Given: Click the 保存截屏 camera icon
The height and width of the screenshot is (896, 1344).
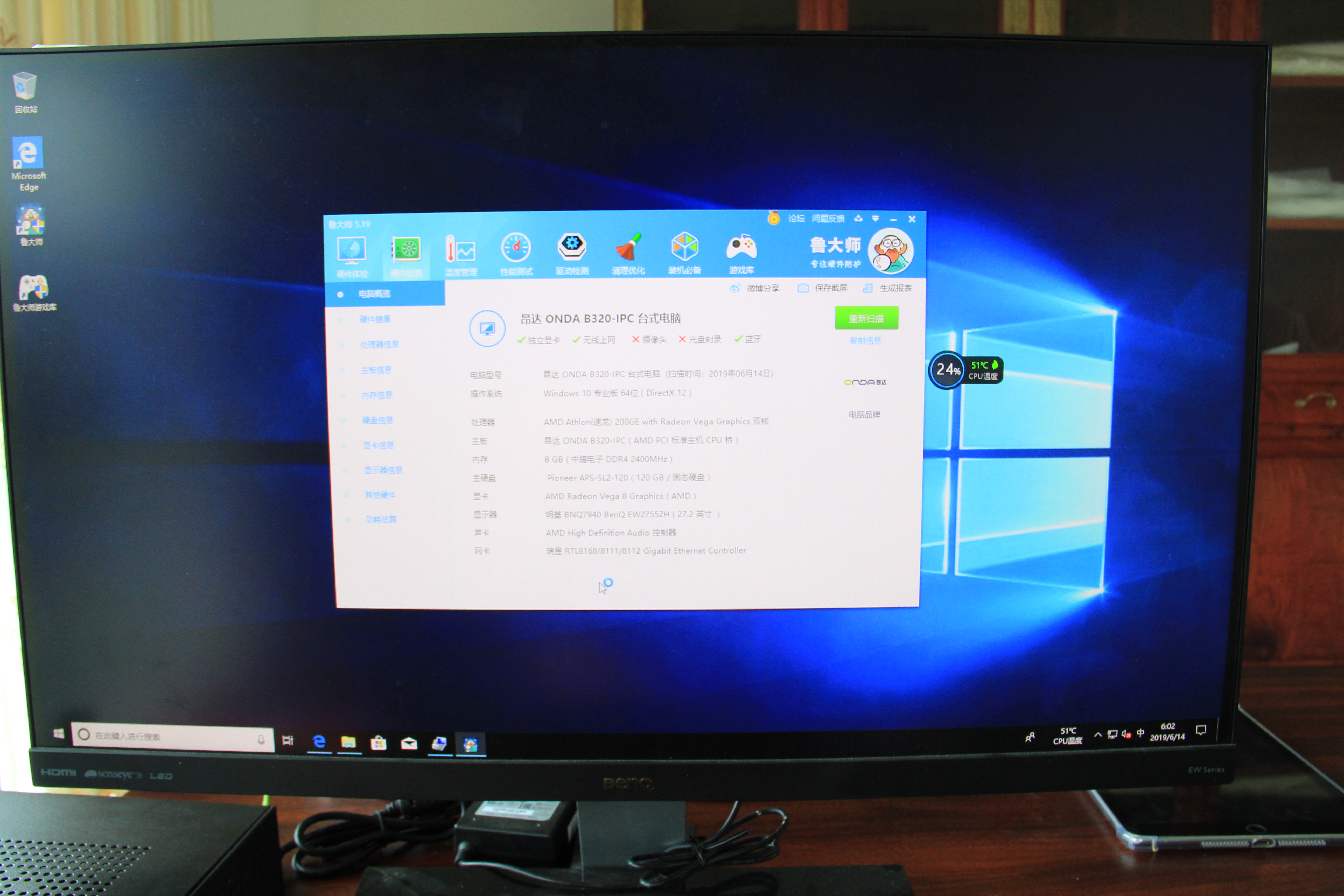Looking at the screenshot, I should coord(803,288).
